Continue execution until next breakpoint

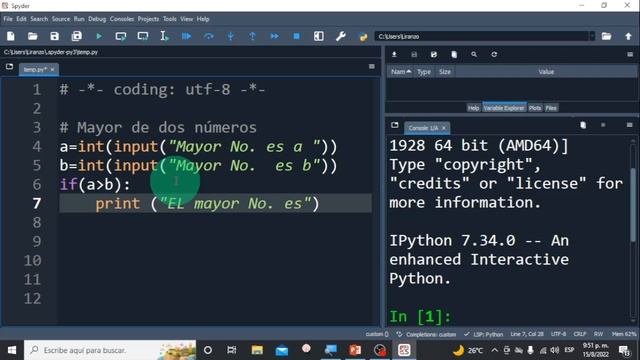point(275,36)
